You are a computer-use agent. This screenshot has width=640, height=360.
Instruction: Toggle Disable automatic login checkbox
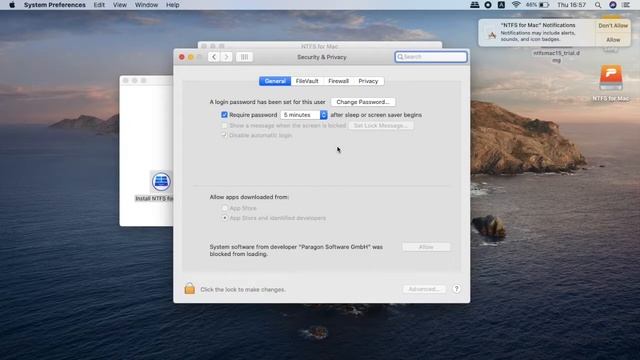click(224, 135)
